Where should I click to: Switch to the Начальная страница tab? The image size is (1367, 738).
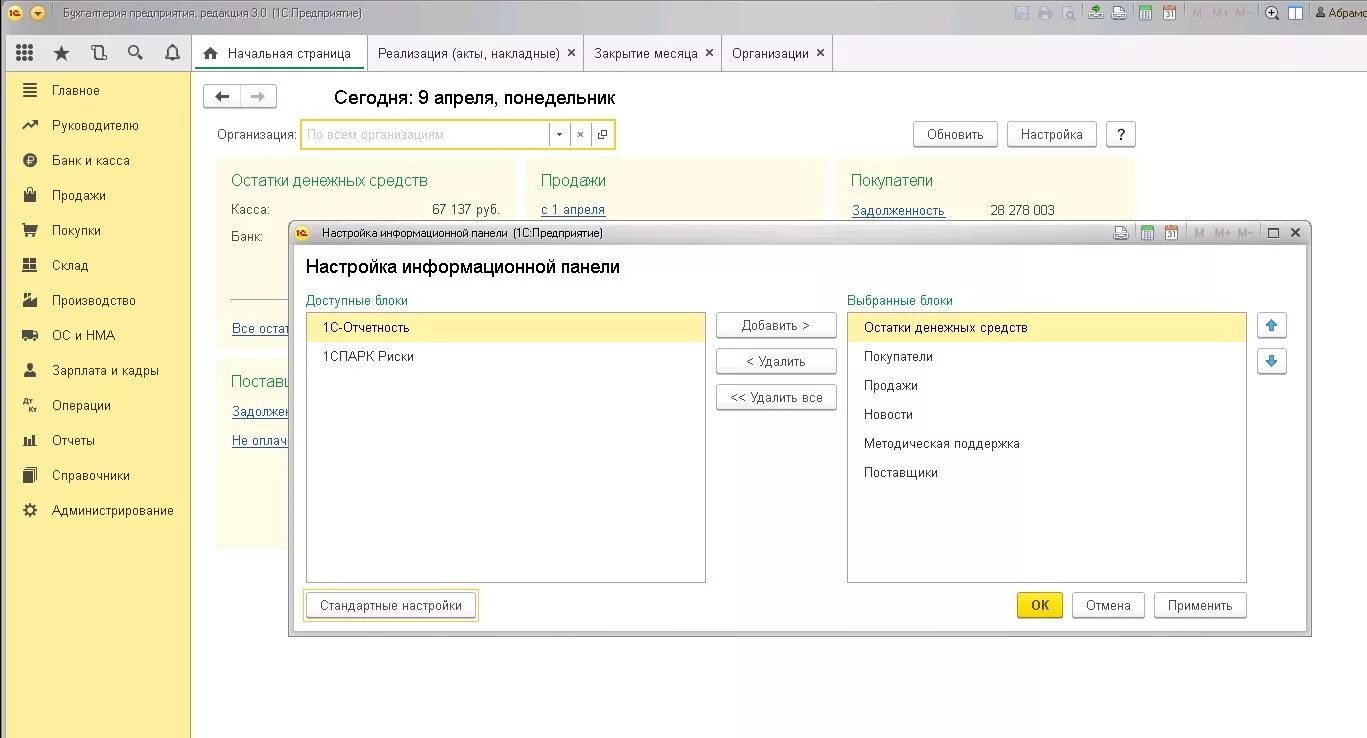pyautogui.click(x=278, y=53)
